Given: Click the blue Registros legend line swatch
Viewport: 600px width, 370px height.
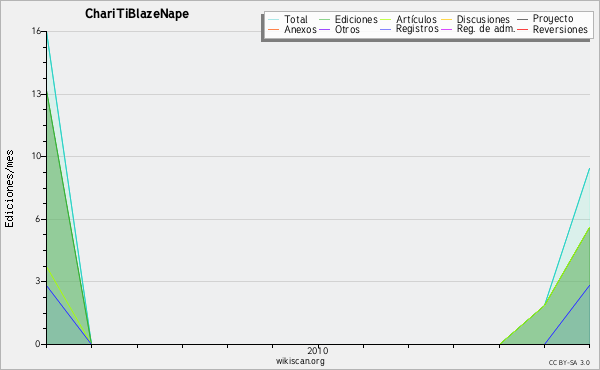Looking at the screenshot, I should click(385, 29).
